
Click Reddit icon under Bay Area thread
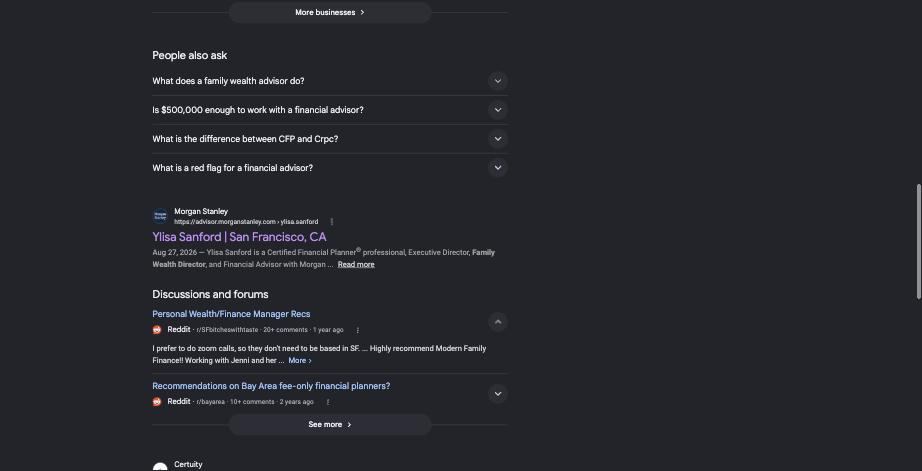[157, 402]
